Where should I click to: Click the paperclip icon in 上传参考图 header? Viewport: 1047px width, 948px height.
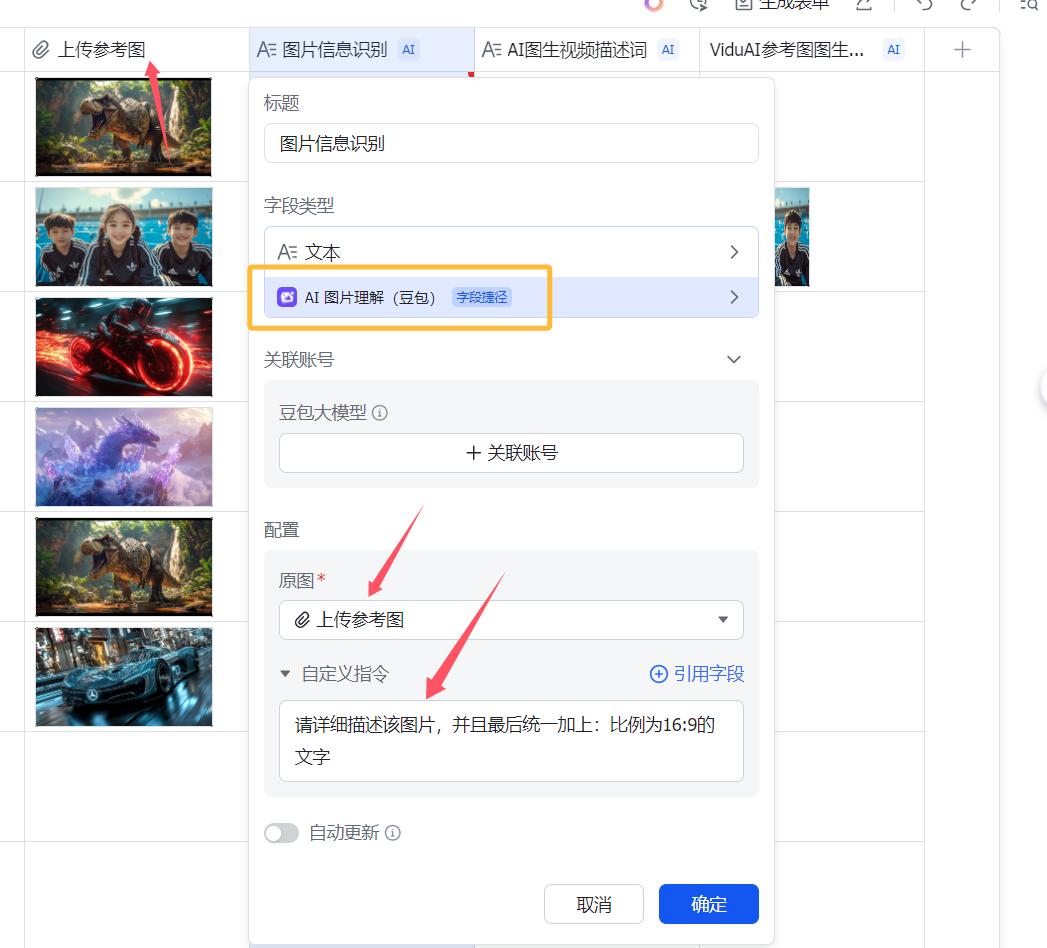tap(41, 50)
